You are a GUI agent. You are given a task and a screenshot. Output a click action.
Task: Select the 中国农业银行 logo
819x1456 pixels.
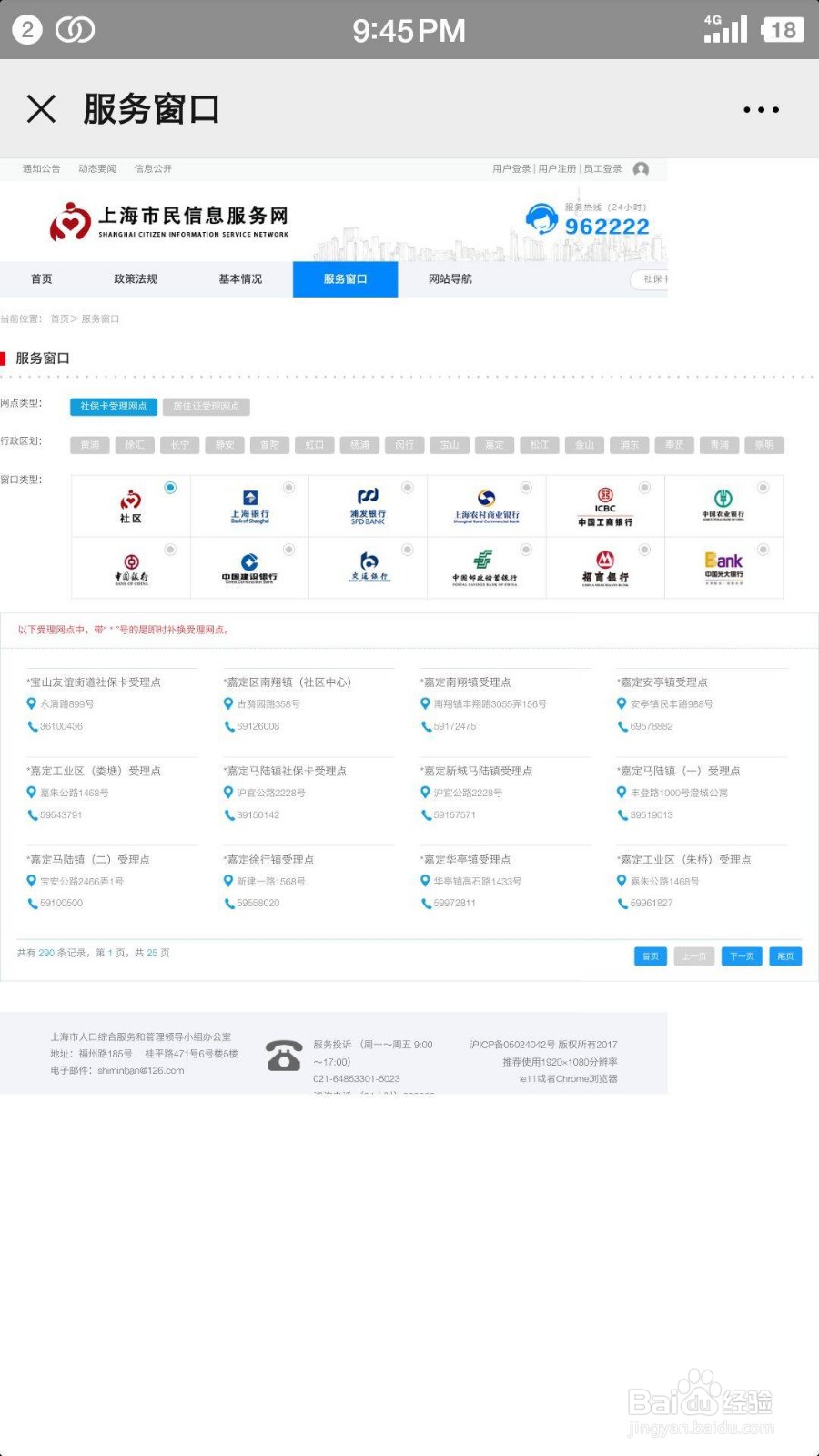pos(723,503)
